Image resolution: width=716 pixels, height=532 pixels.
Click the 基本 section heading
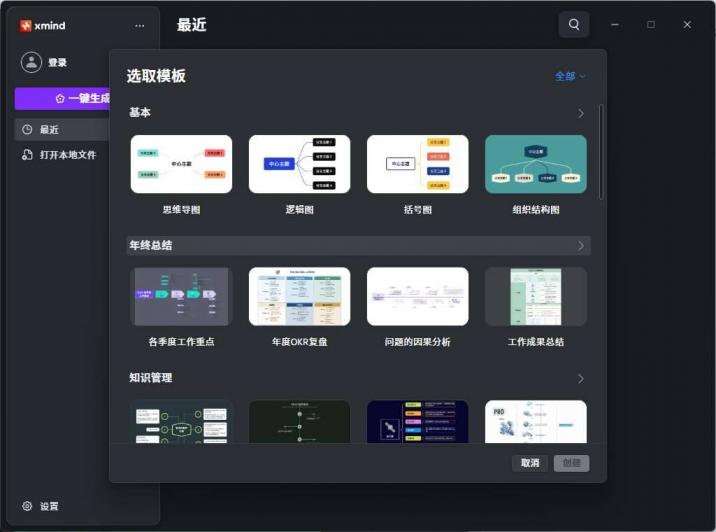(x=140, y=113)
